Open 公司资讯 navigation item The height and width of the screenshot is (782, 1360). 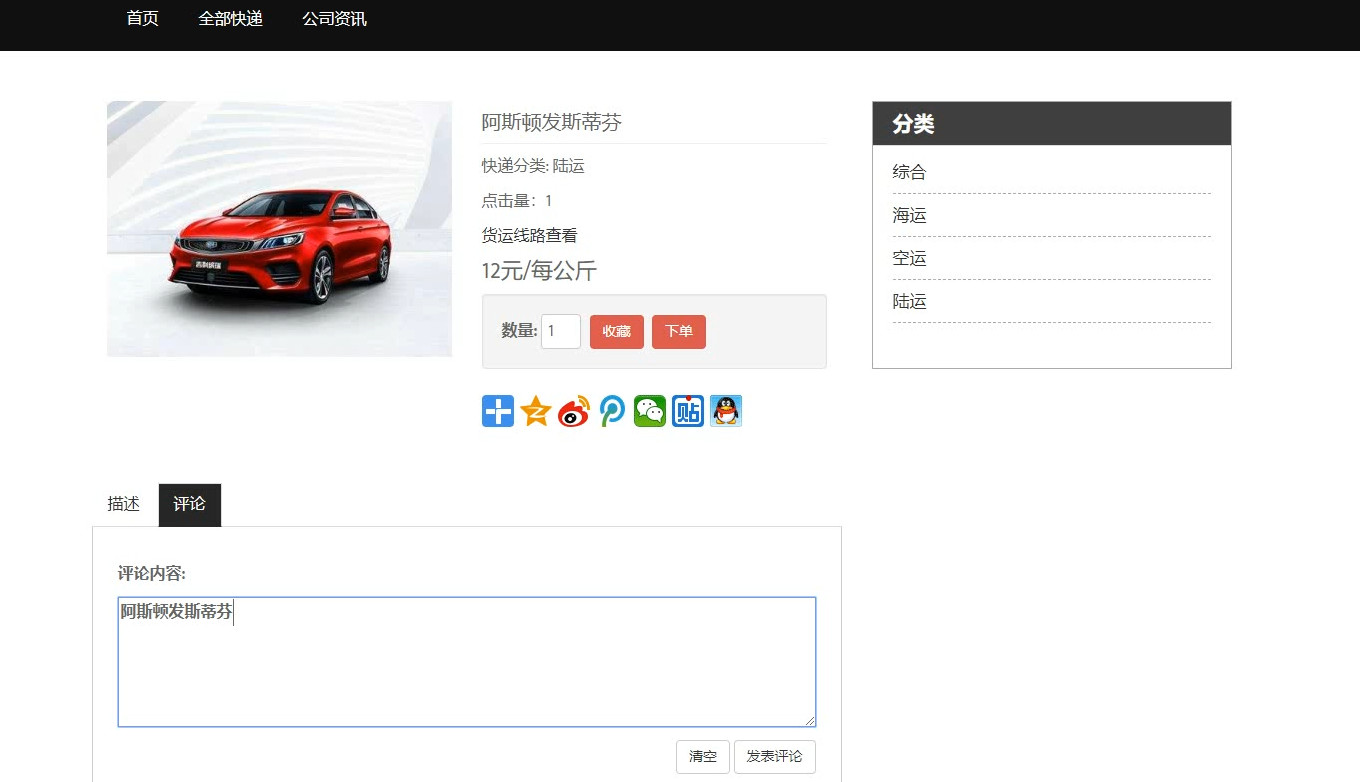pyautogui.click(x=334, y=18)
